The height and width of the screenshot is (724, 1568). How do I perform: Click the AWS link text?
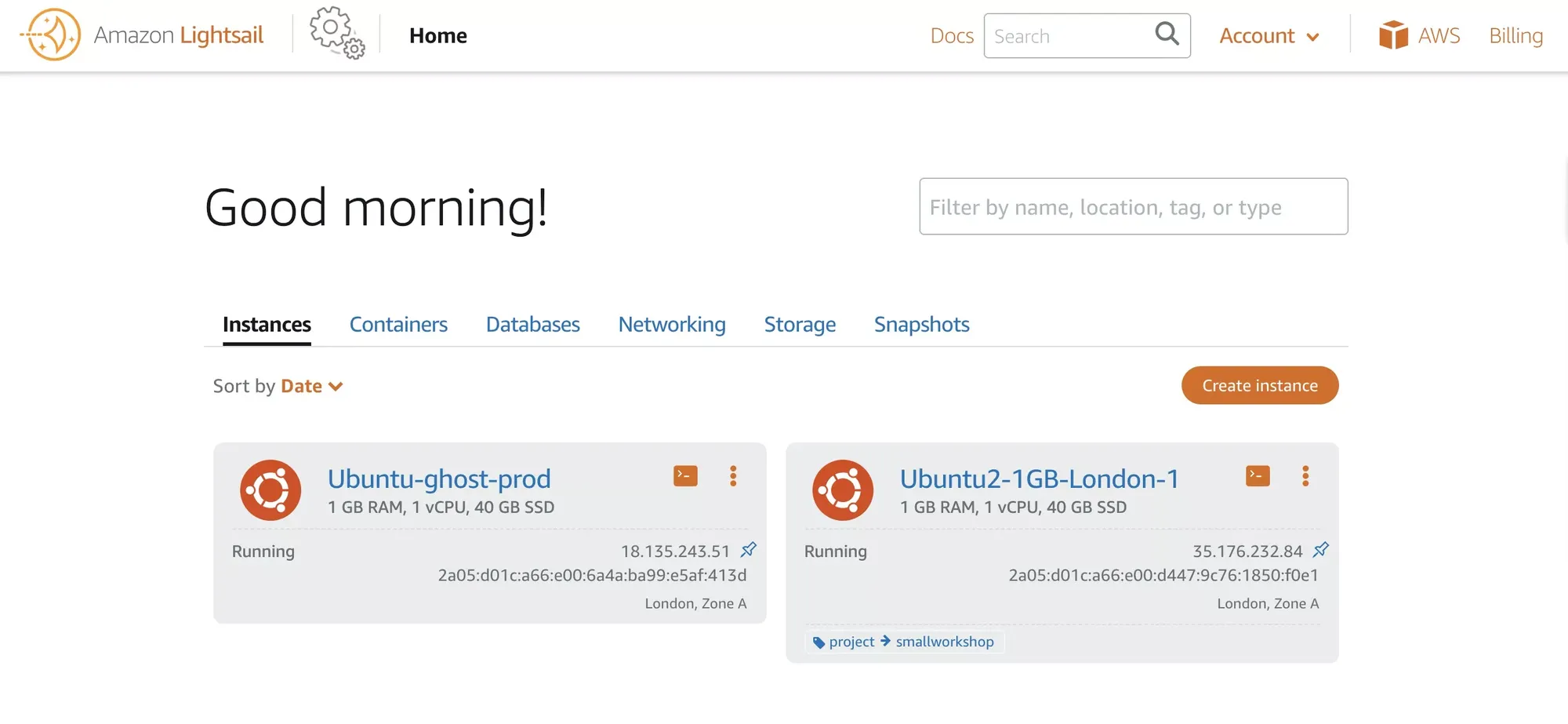[x=1439, y=36]
